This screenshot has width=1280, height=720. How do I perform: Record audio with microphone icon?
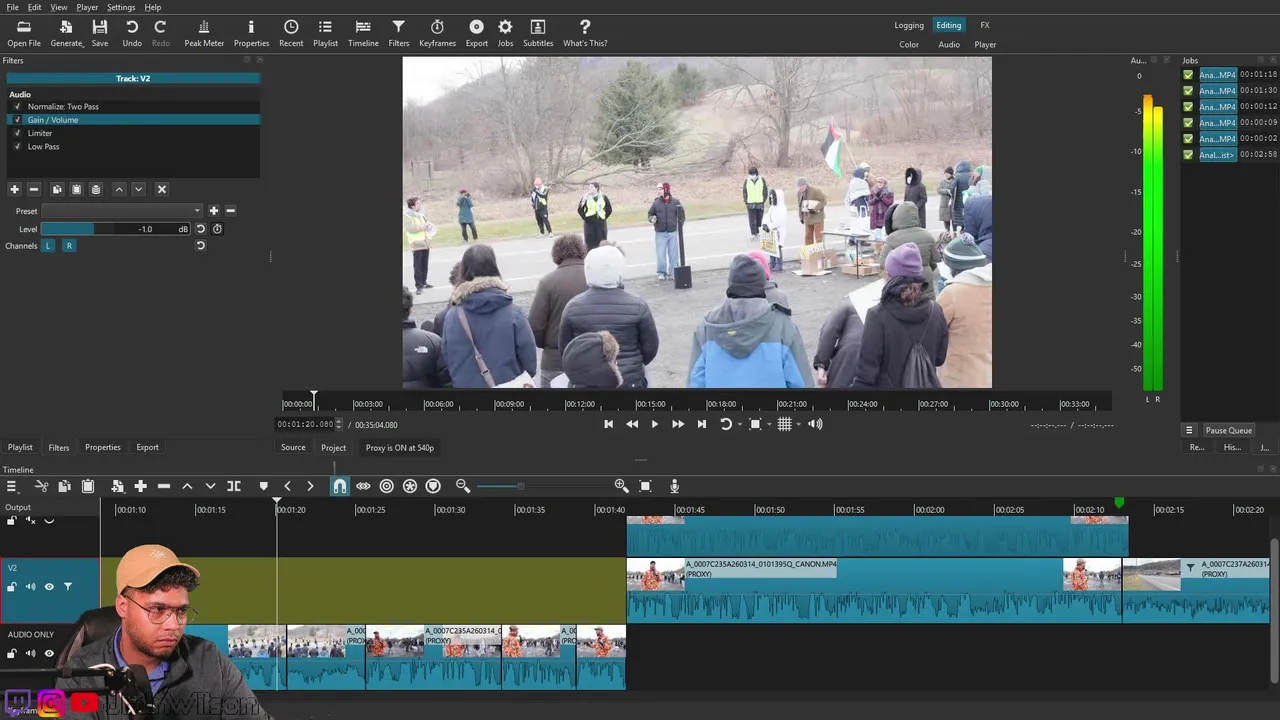point(674,486)
